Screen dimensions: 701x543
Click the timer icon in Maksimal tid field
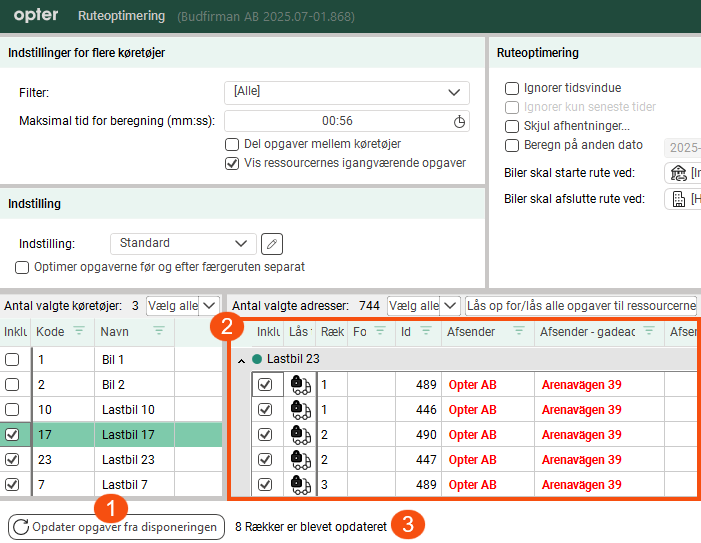coord(459,121)
